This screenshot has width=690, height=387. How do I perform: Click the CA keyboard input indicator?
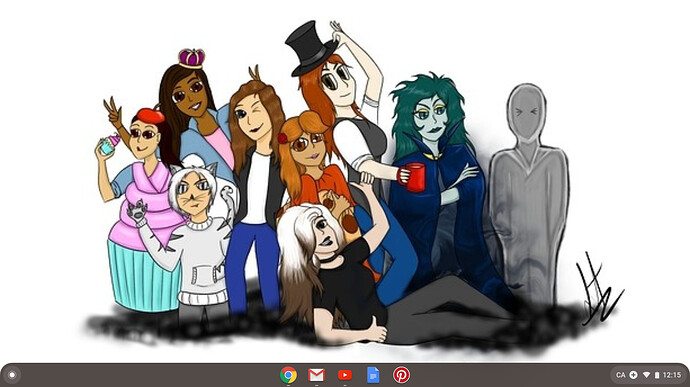pyautogui.click(x=620, y=375)
